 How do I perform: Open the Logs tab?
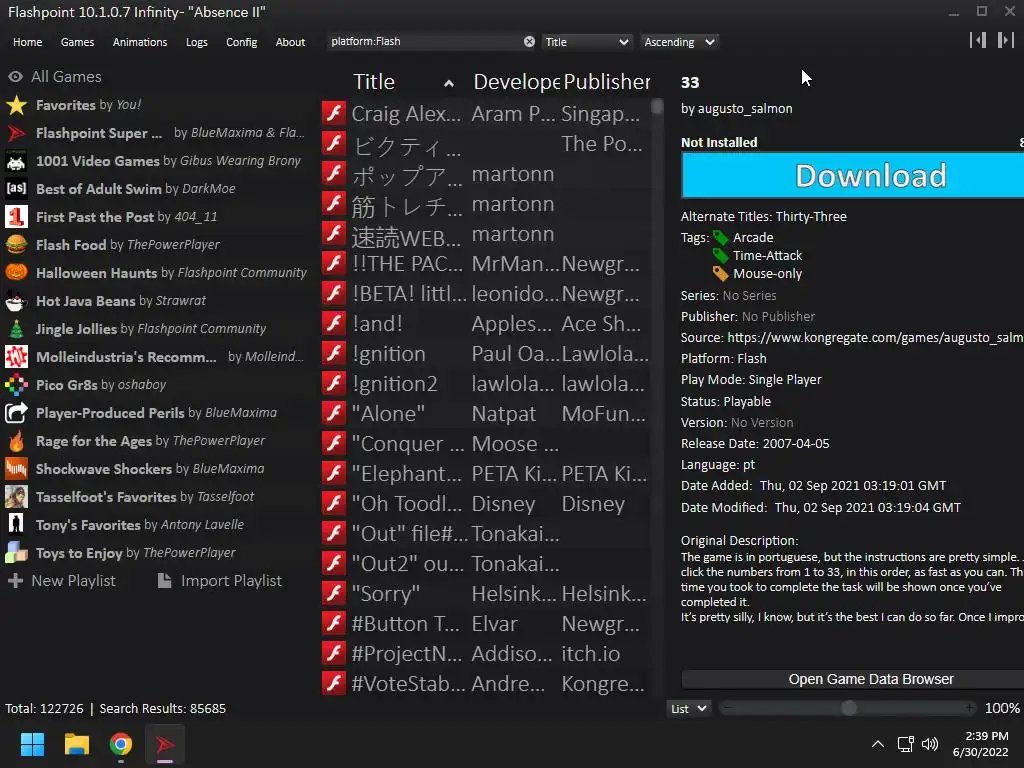pyautogui.click(x=197, y=42)
